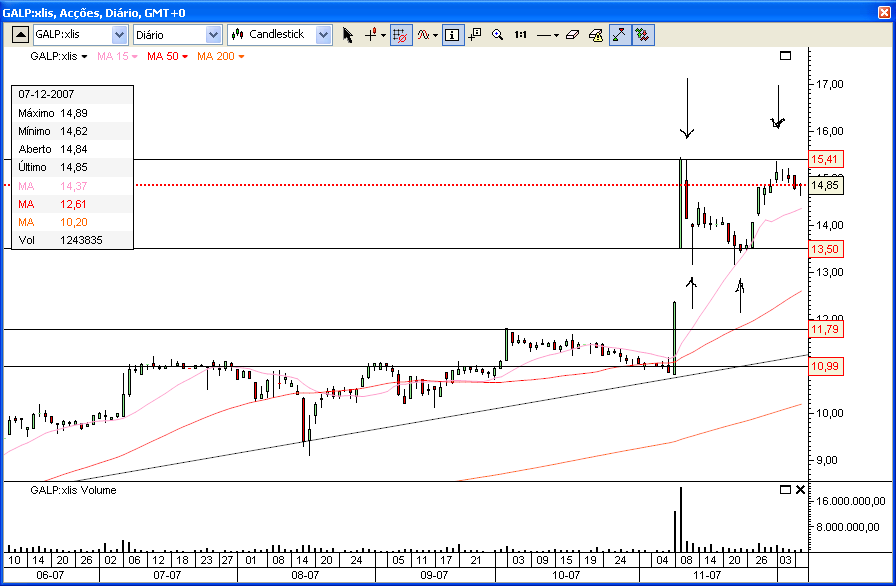This screenshot has height=586, width=896.
Task: Click the Máximo 14,89 row
Action: coord(73,113)
